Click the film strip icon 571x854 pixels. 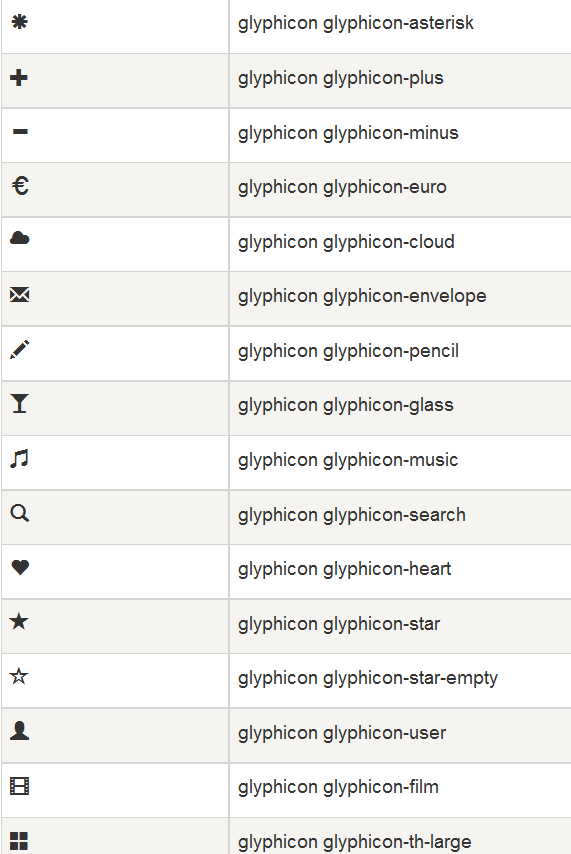(x=20, y=786)
